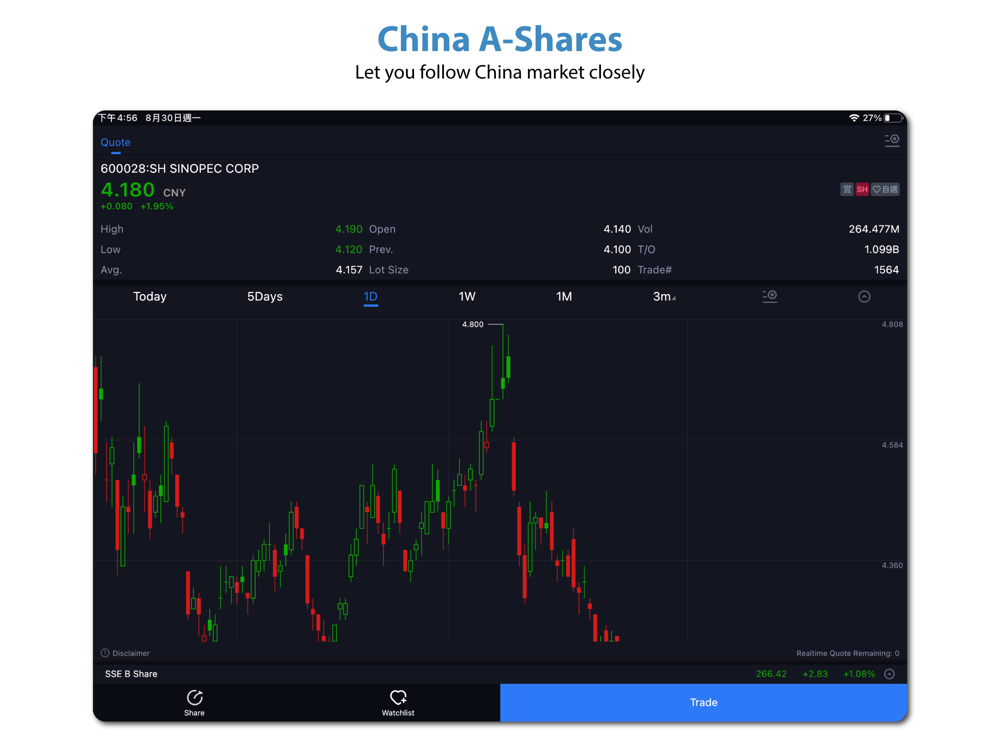The width and height of the screenshot is (1000, 750).
Task: Click the blue Trade button
Action: 703,702
